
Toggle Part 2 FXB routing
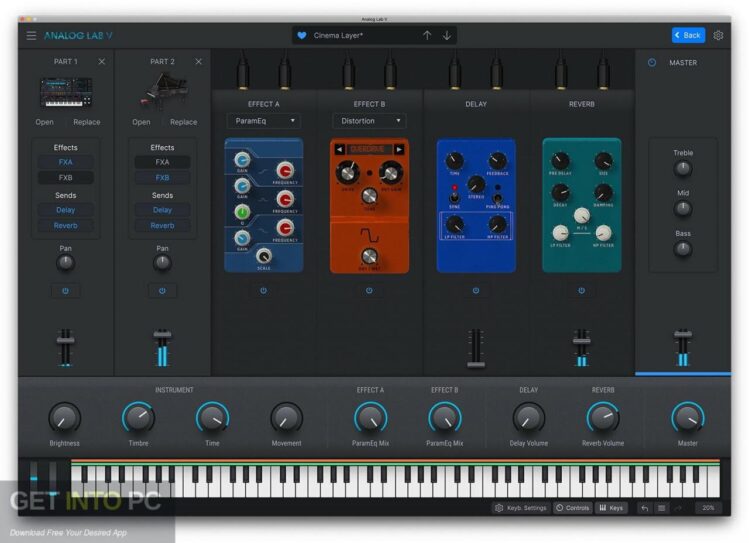click(162, 178)
